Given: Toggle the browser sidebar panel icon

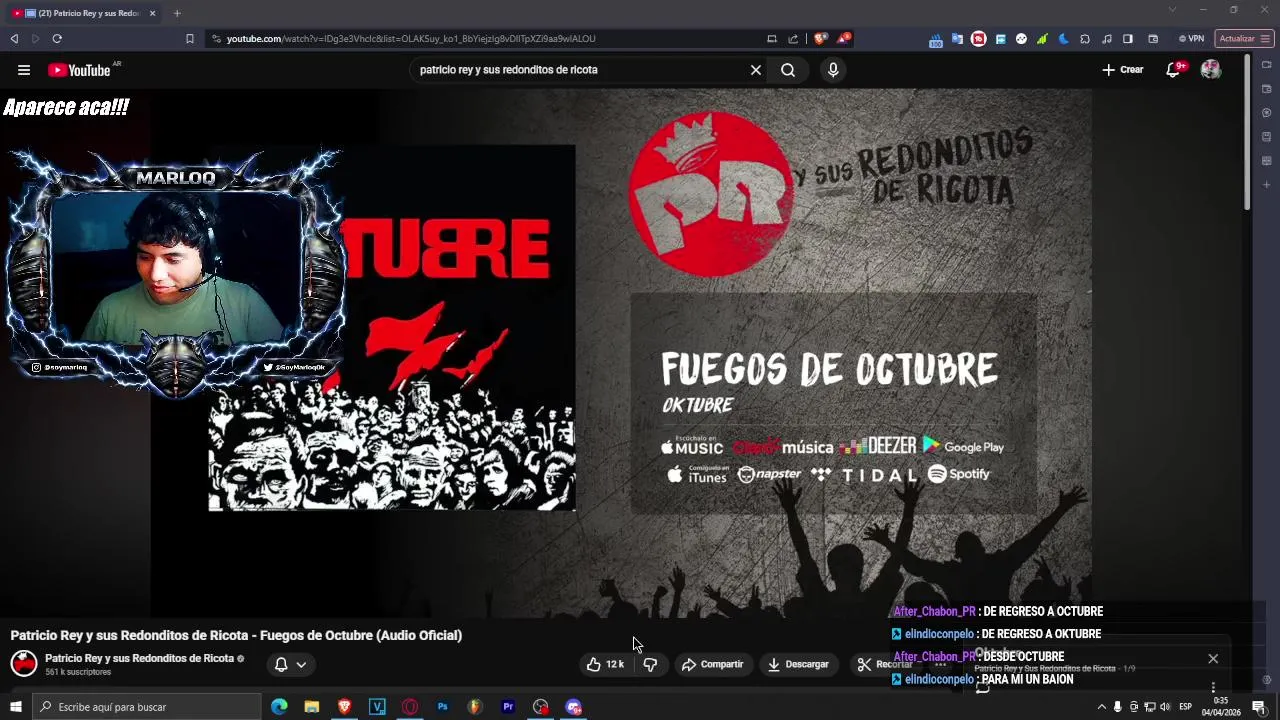Looking at the screenshot, I should [x=1128, y=39].
